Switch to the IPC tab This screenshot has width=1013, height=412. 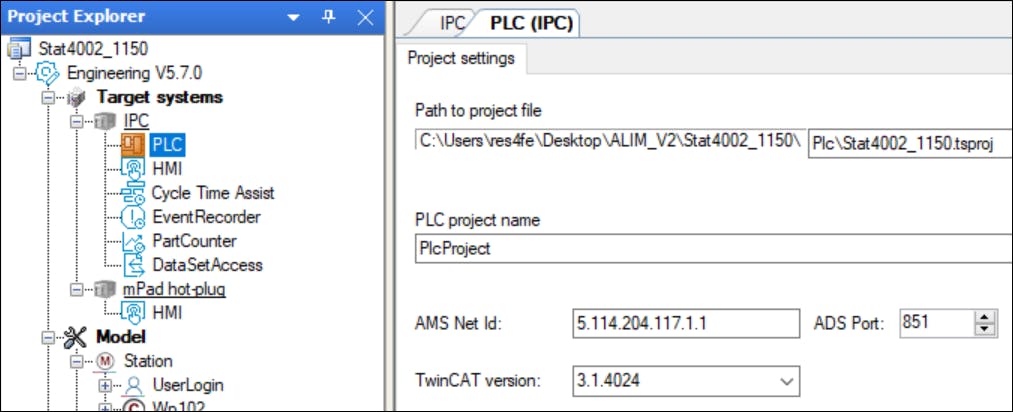click(453, 22)
